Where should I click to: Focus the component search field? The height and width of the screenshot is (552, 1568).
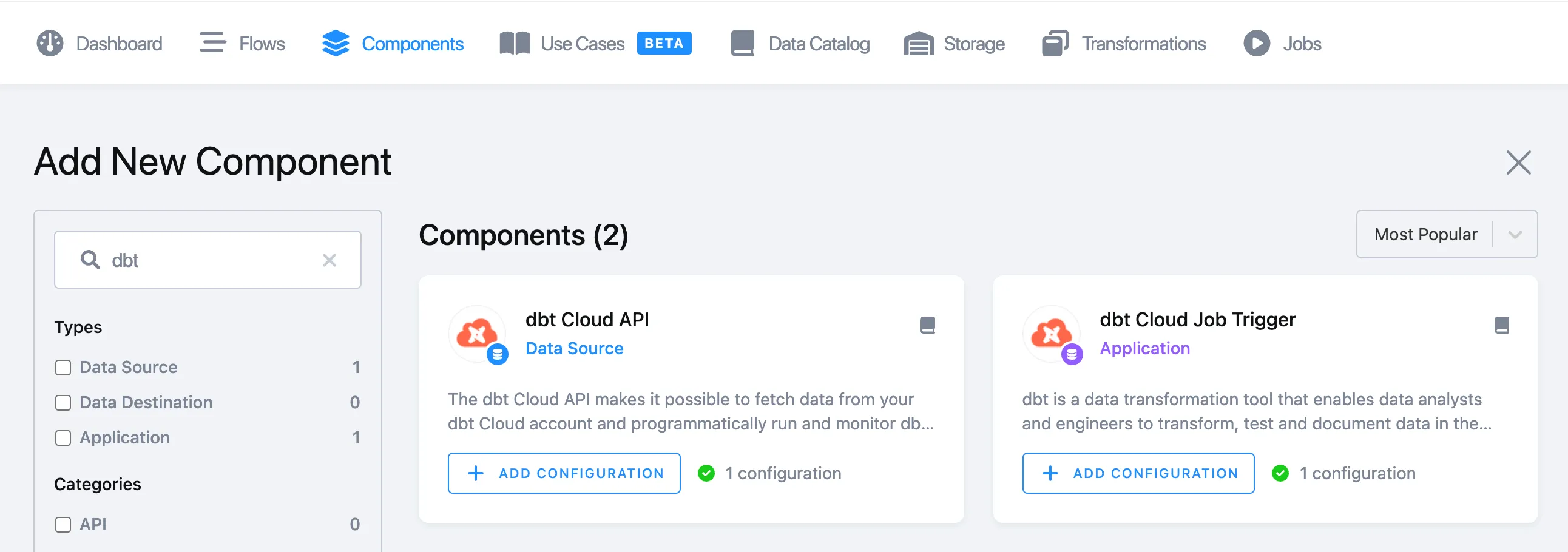[208, 260]
